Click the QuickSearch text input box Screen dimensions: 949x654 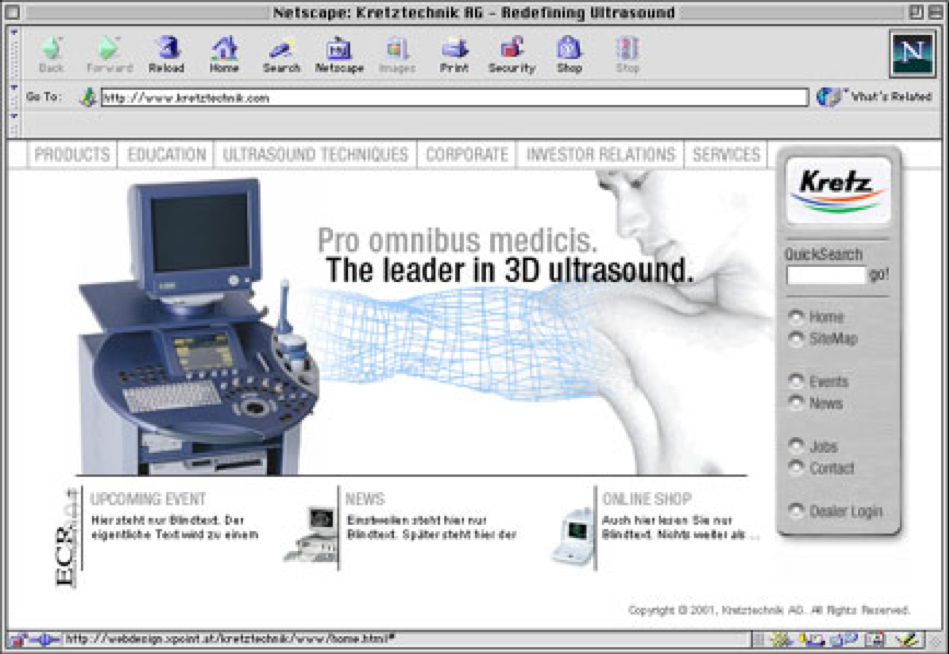pos(825,275)
